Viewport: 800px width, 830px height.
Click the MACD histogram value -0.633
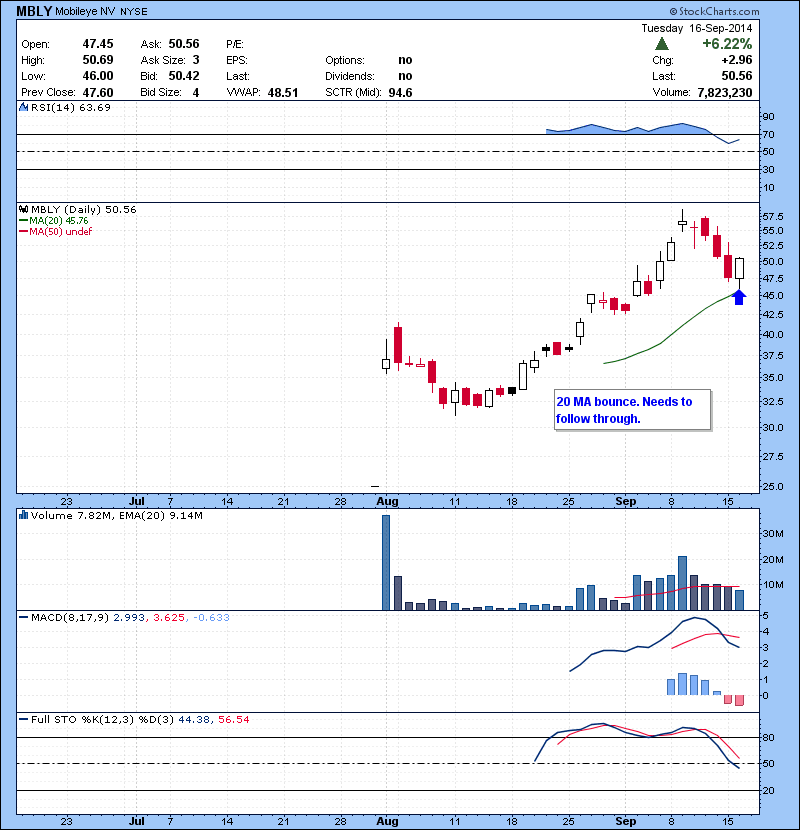[211, 618]
